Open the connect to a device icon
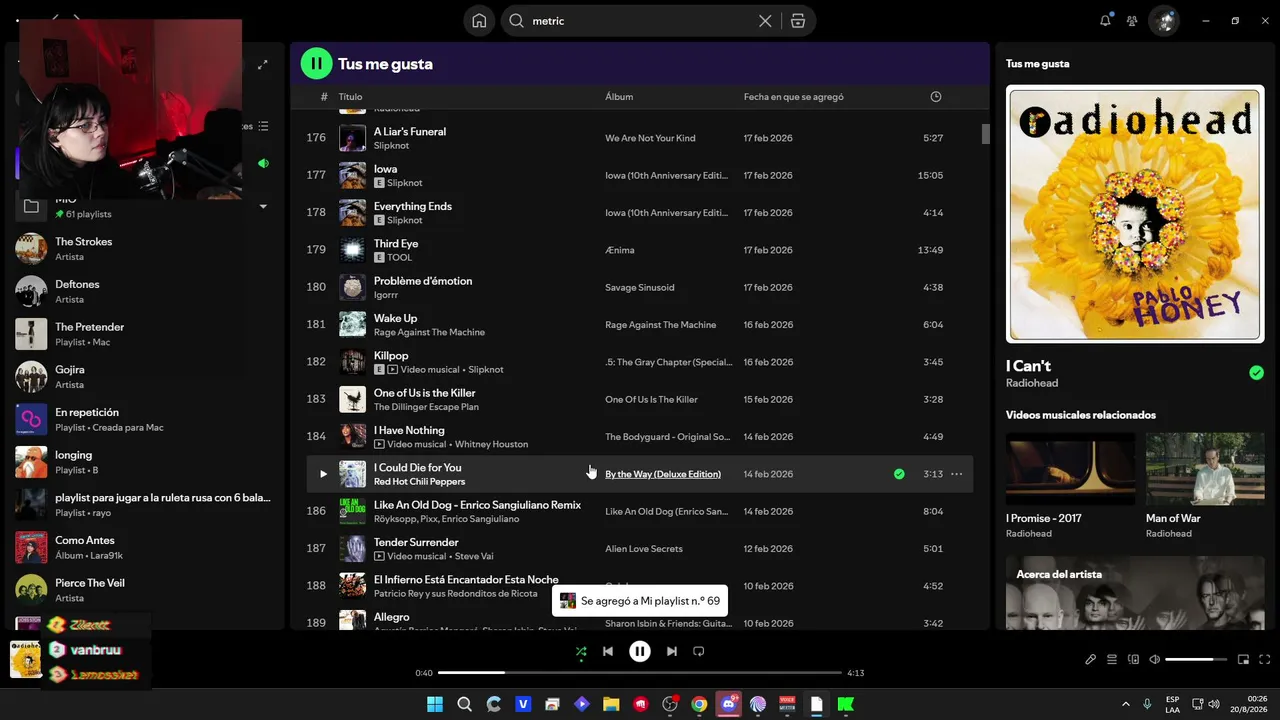 tap(1133, 659)
